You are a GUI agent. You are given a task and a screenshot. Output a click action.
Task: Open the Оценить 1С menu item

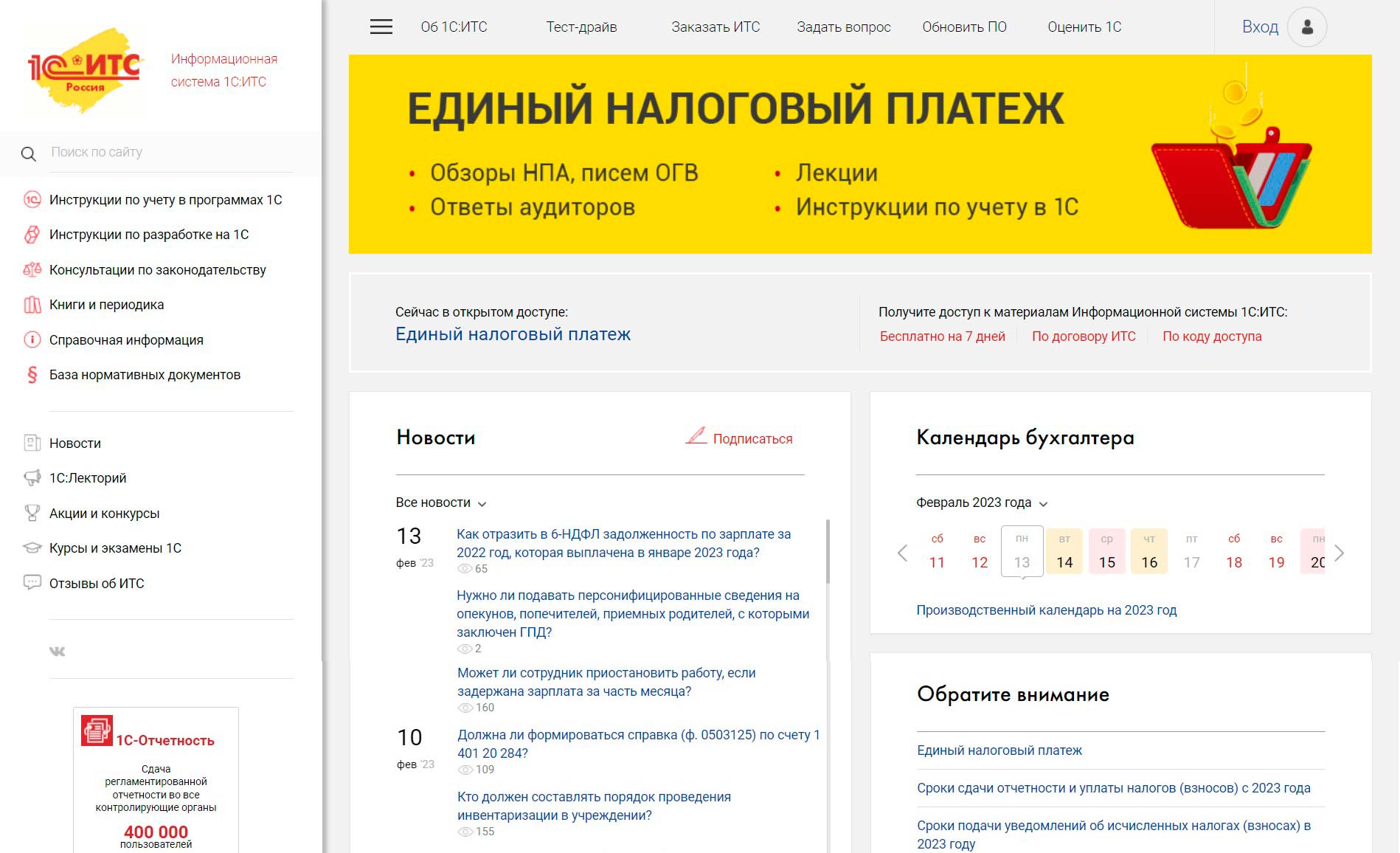1084,27
